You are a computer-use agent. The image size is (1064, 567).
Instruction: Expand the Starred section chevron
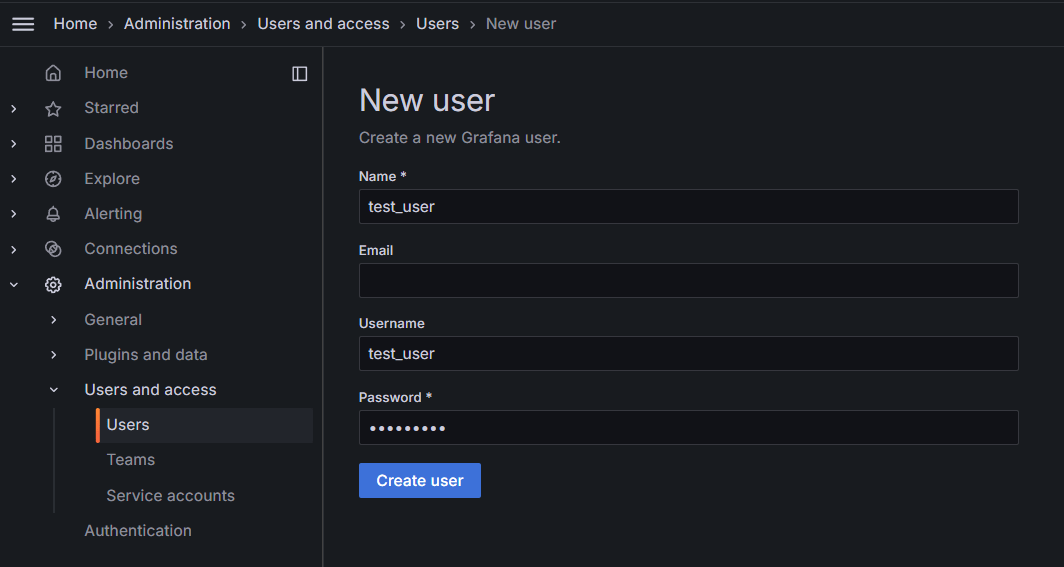click(14, 108)
